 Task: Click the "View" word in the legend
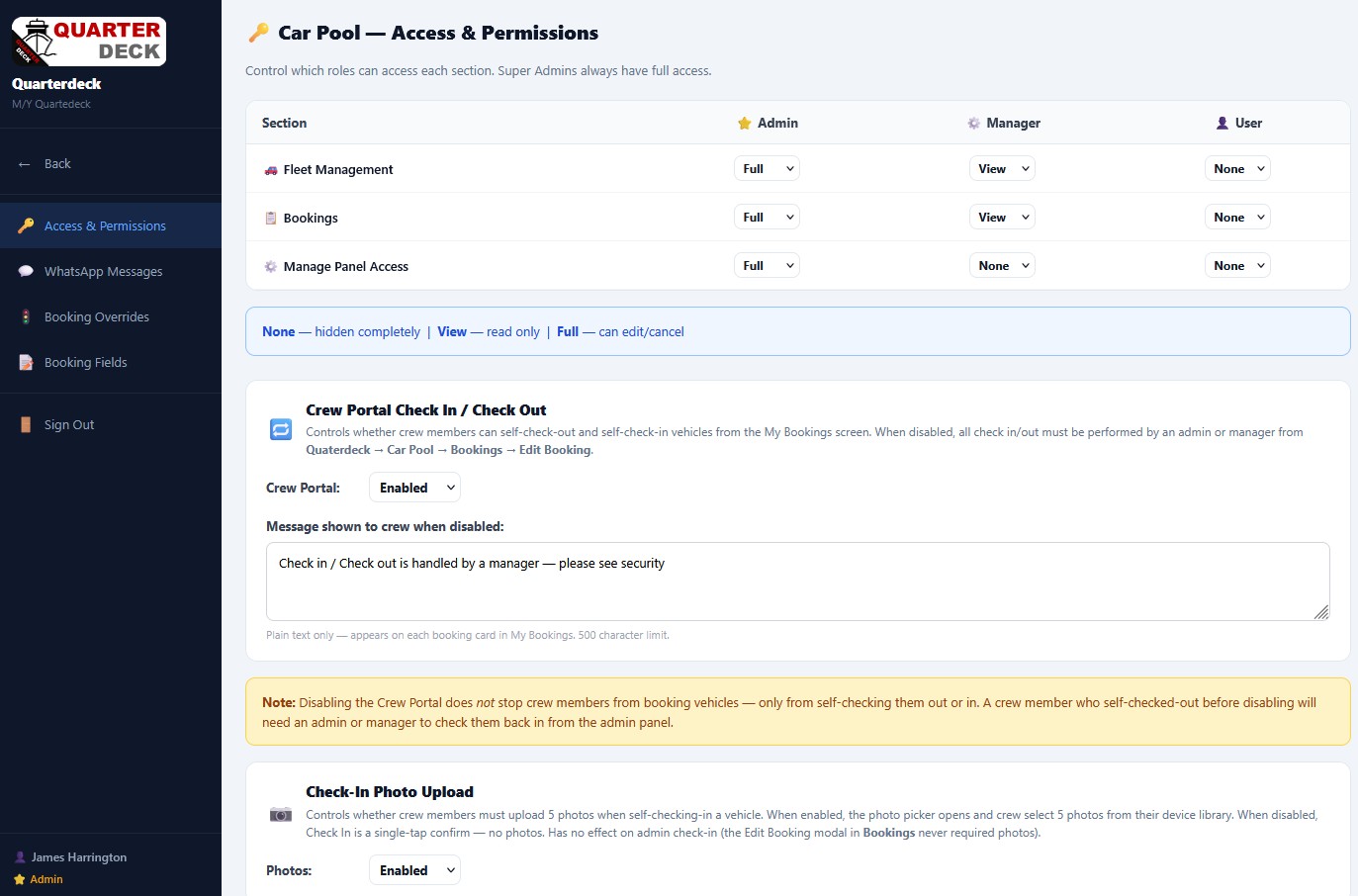[452, 331]
